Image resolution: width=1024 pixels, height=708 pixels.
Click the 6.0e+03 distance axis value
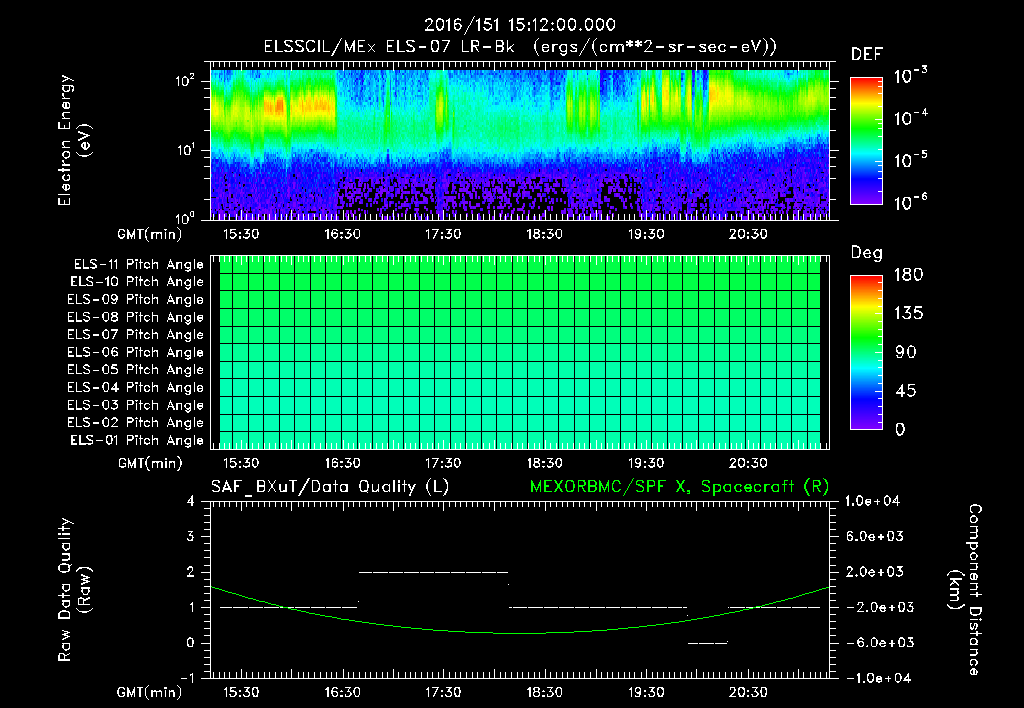[x=875, y=536]
